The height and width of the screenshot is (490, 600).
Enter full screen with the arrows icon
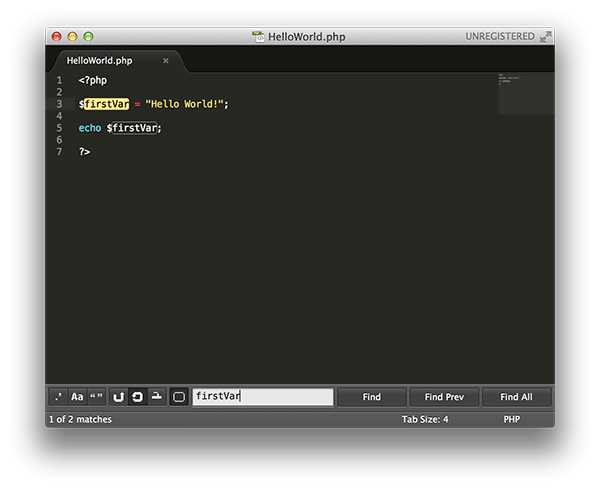coord(546,37)
